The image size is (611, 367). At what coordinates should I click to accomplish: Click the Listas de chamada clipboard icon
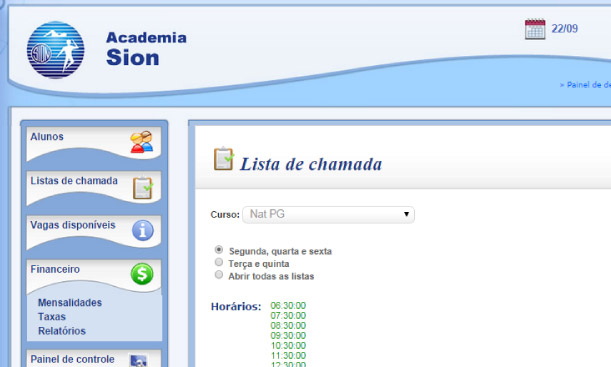pos(143,187)
